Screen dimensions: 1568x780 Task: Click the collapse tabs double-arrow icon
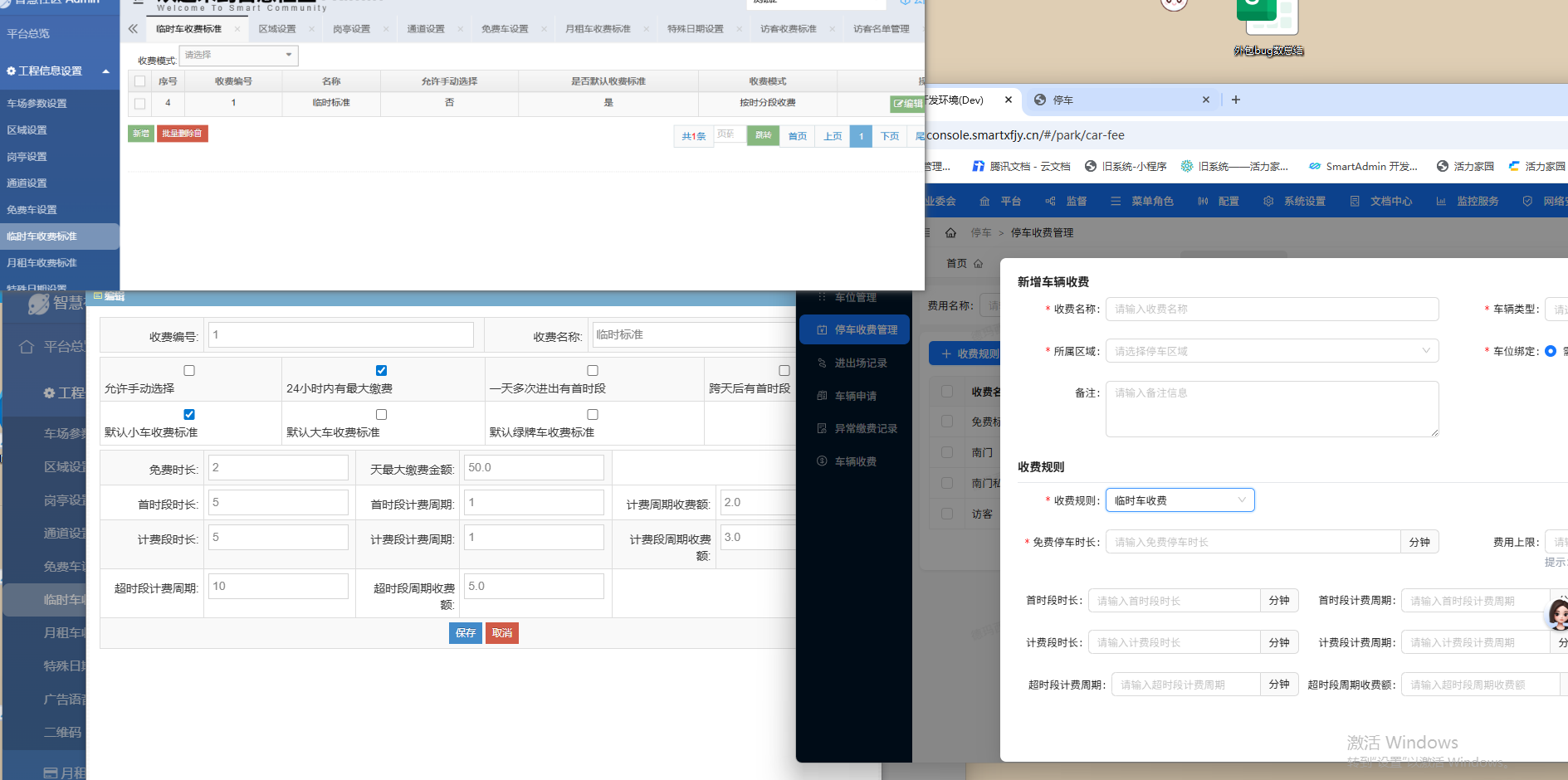coord(133,29)
